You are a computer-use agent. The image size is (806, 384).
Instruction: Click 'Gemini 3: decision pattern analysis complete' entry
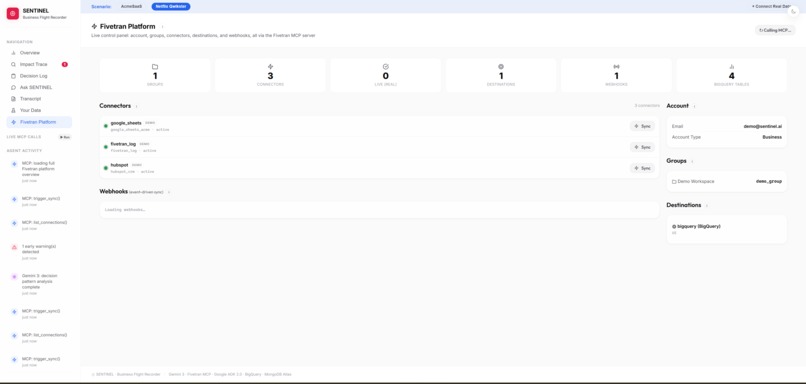click(x=41, y=284)
